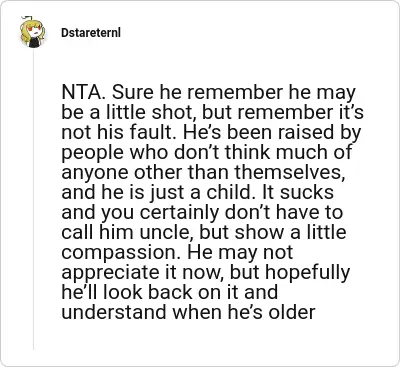The height and width of the screenshot is (367, 400).
Task: Click the line 'compassion. He may not'
Action: 177,253
